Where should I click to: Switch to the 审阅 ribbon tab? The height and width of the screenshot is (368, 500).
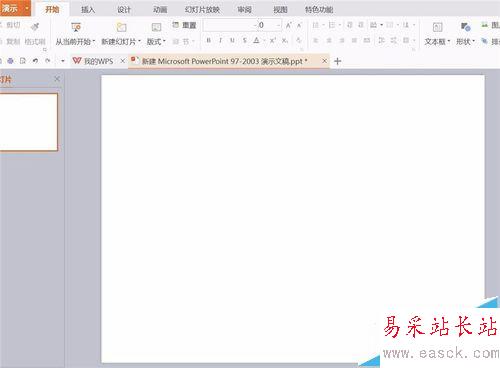pyautogui.click(x=244, y=10)
